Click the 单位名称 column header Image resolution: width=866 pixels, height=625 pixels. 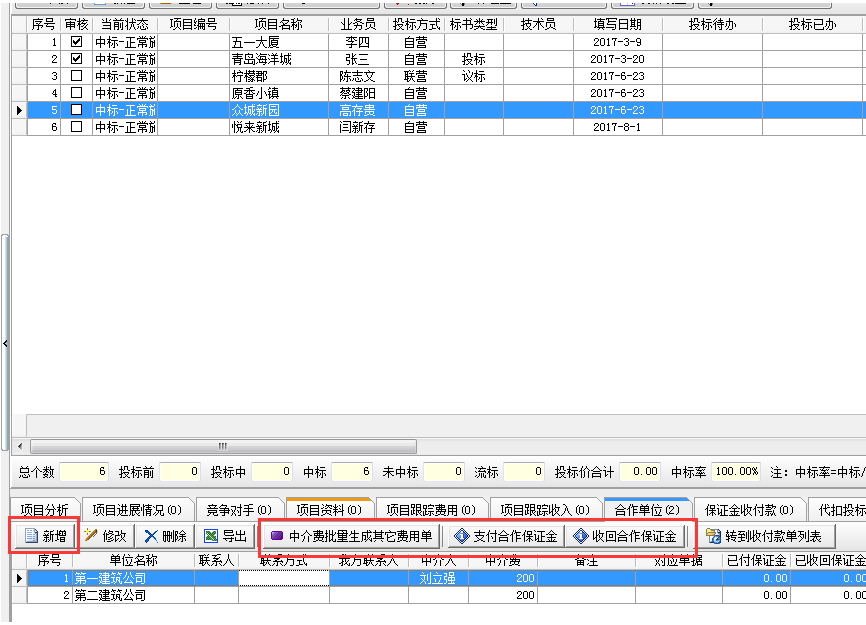[x=133, y=560]
